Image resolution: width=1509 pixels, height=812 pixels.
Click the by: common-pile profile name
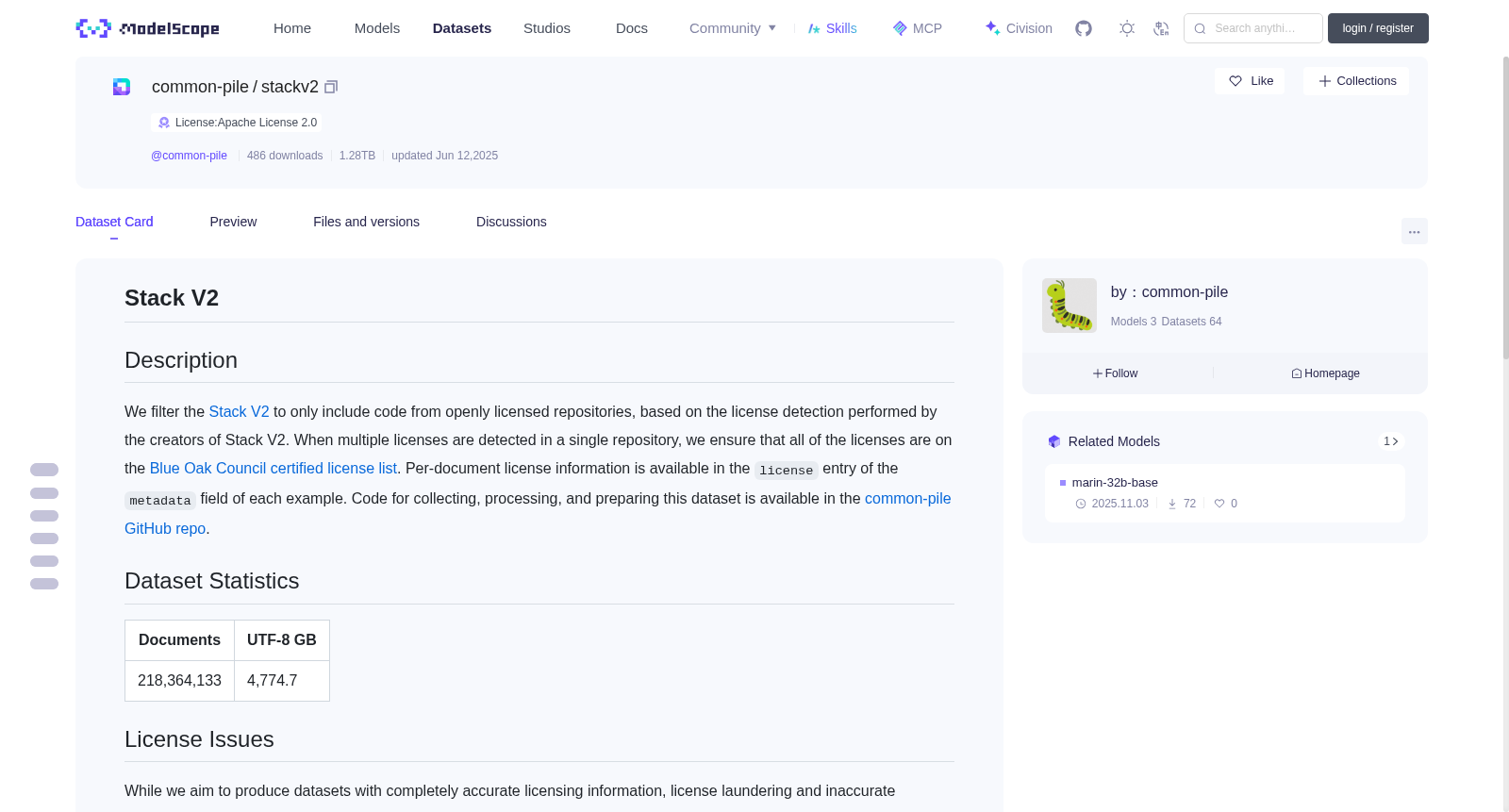point(1169,292)
